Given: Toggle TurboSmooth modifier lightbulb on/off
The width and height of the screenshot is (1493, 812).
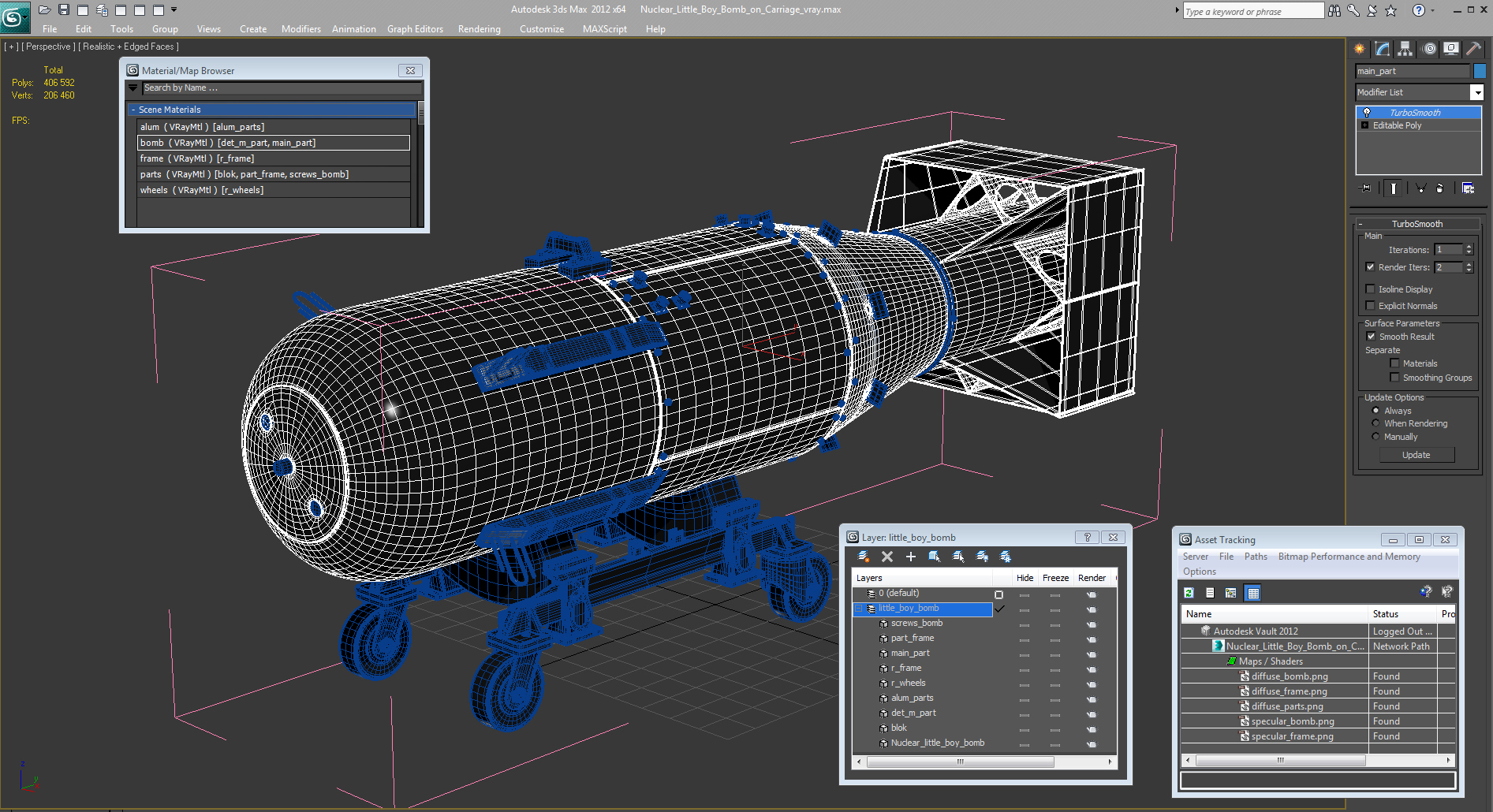Looking at the screenshot, I should (x=1367, y=113).
